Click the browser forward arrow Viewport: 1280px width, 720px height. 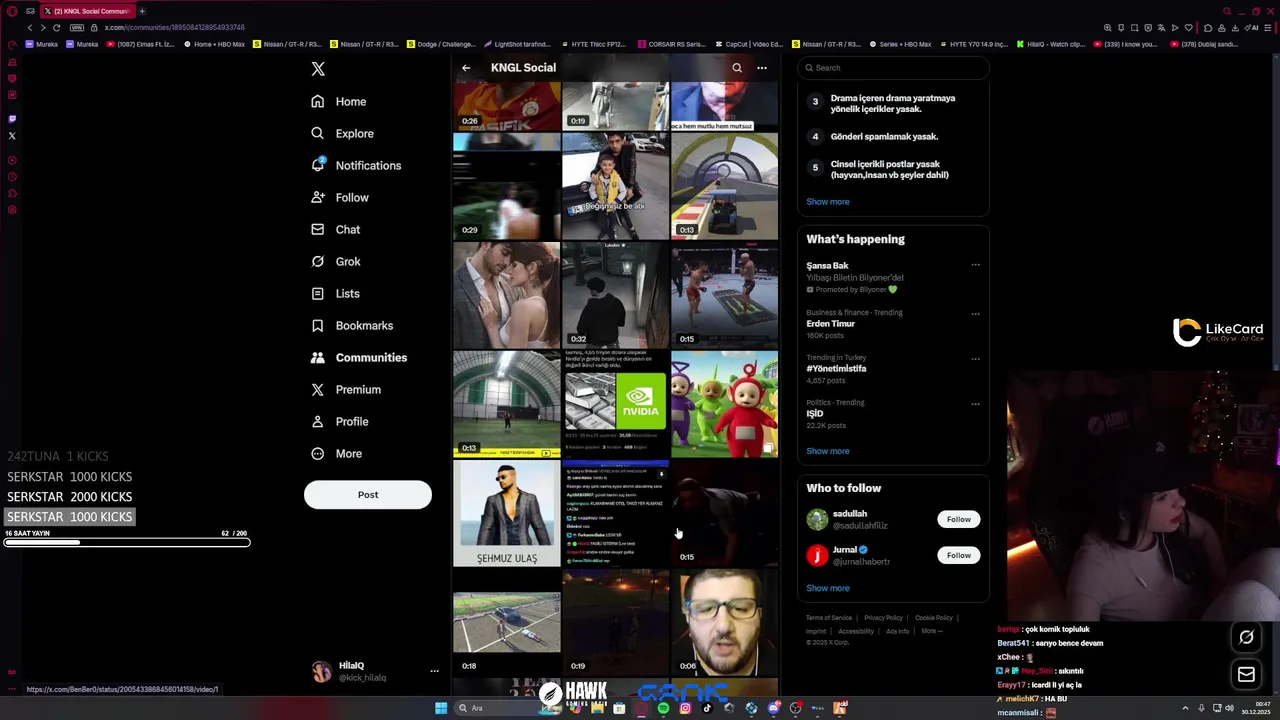click(x=42, y=28)
